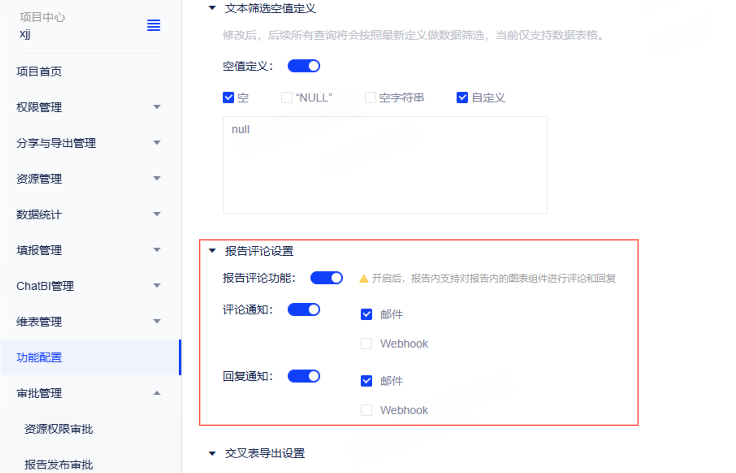Click the warning icon next to 报告评论功能

(x=364, y=278)
